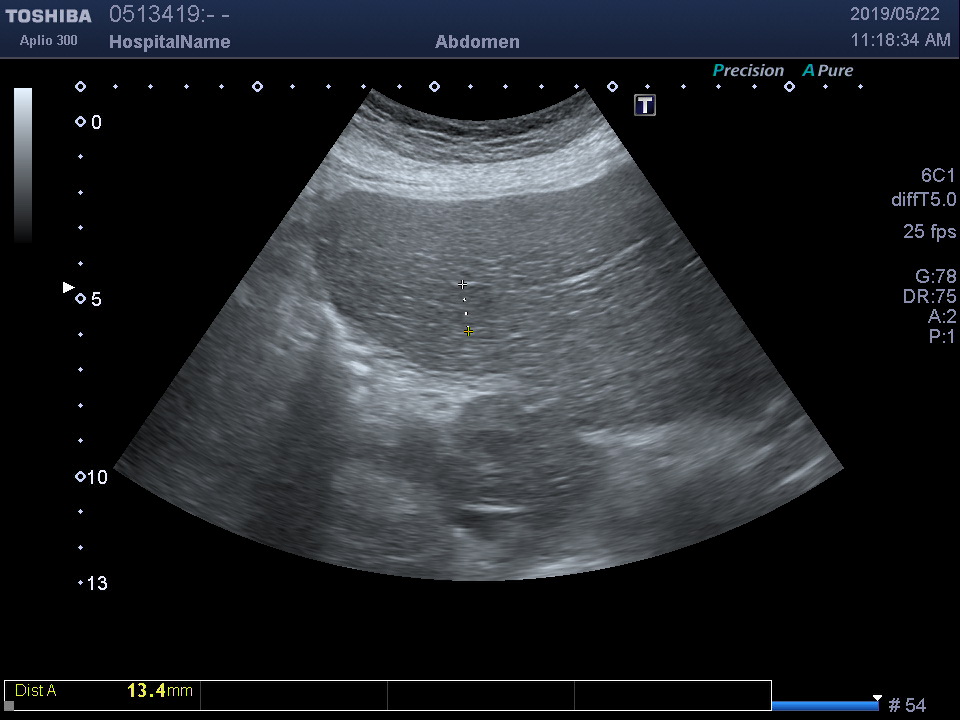Toggle the APure imaging indicator
This screenshot has width=960, height=720.
click(827, 70)
